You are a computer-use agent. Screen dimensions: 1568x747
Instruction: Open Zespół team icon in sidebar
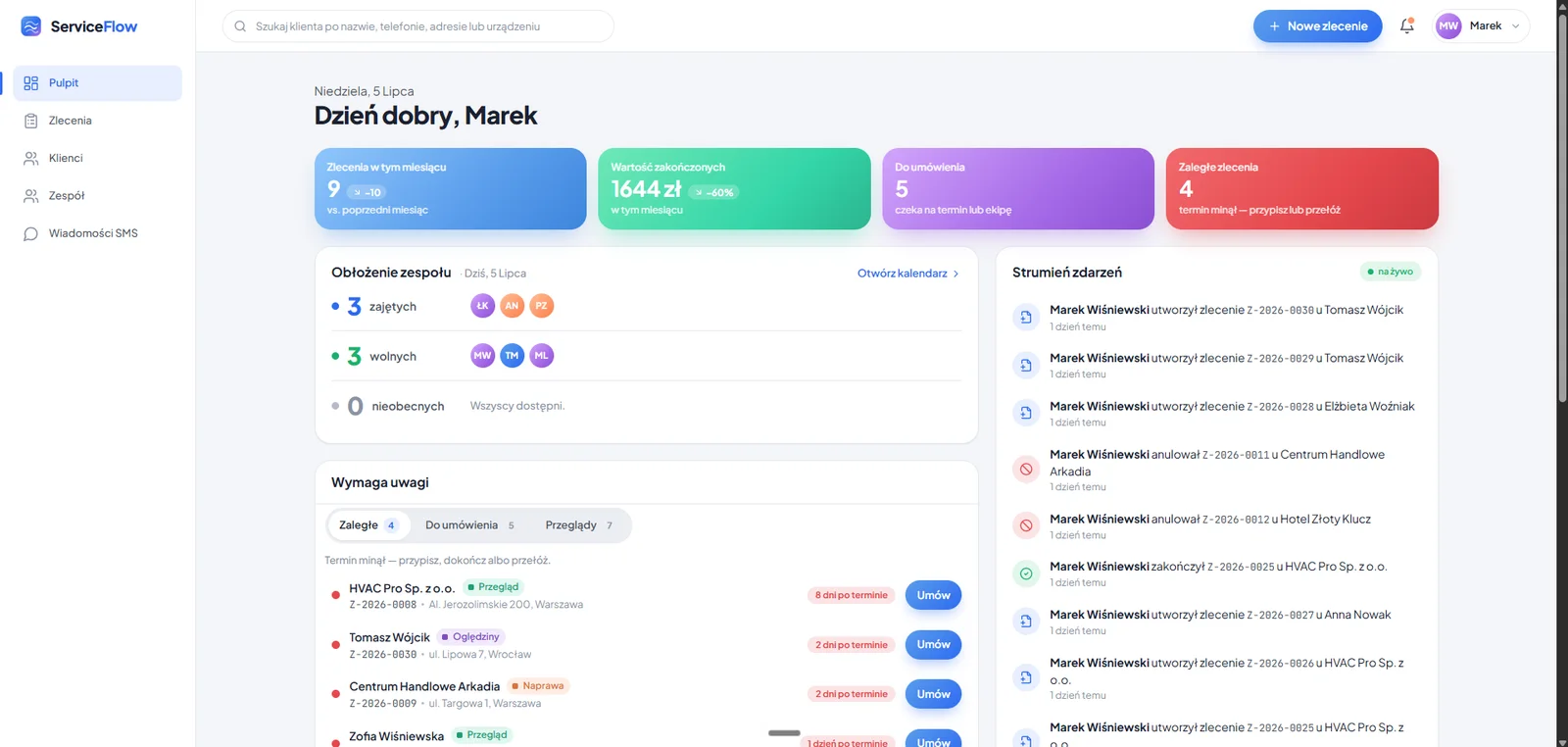(31, 196)
